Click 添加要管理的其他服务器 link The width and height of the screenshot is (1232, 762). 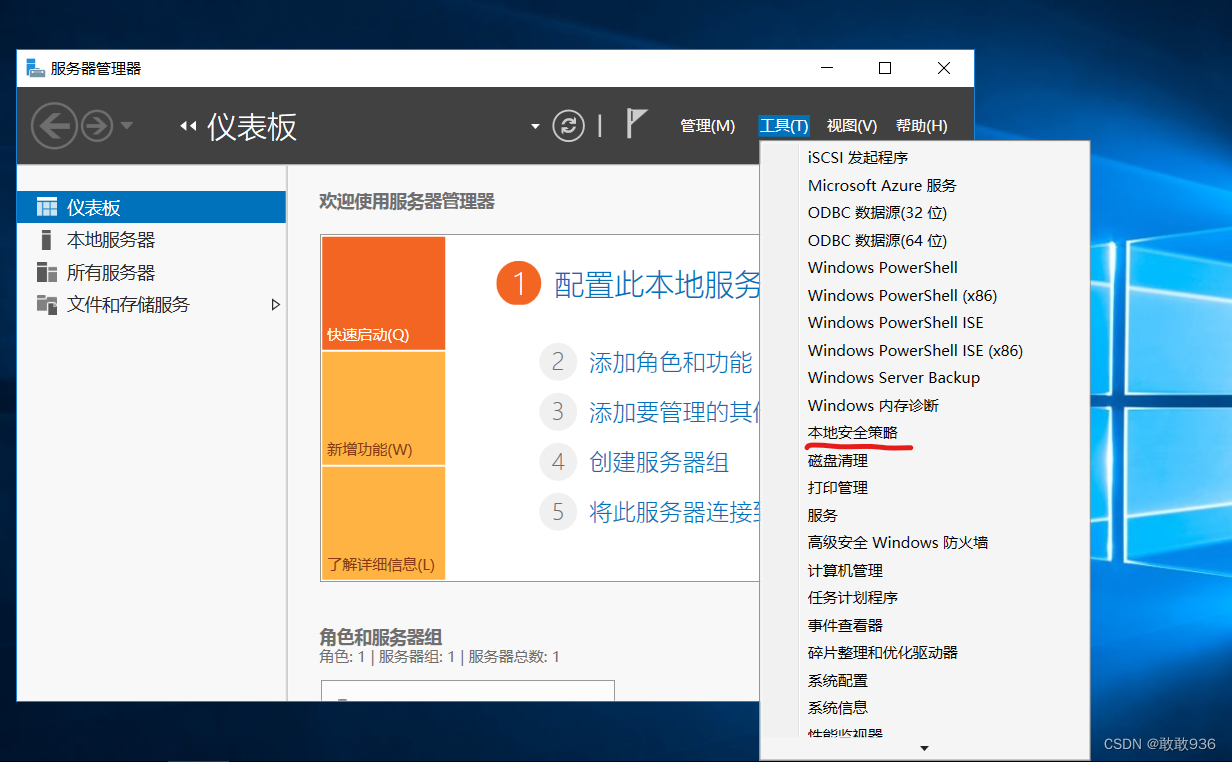tap(675, 412)
